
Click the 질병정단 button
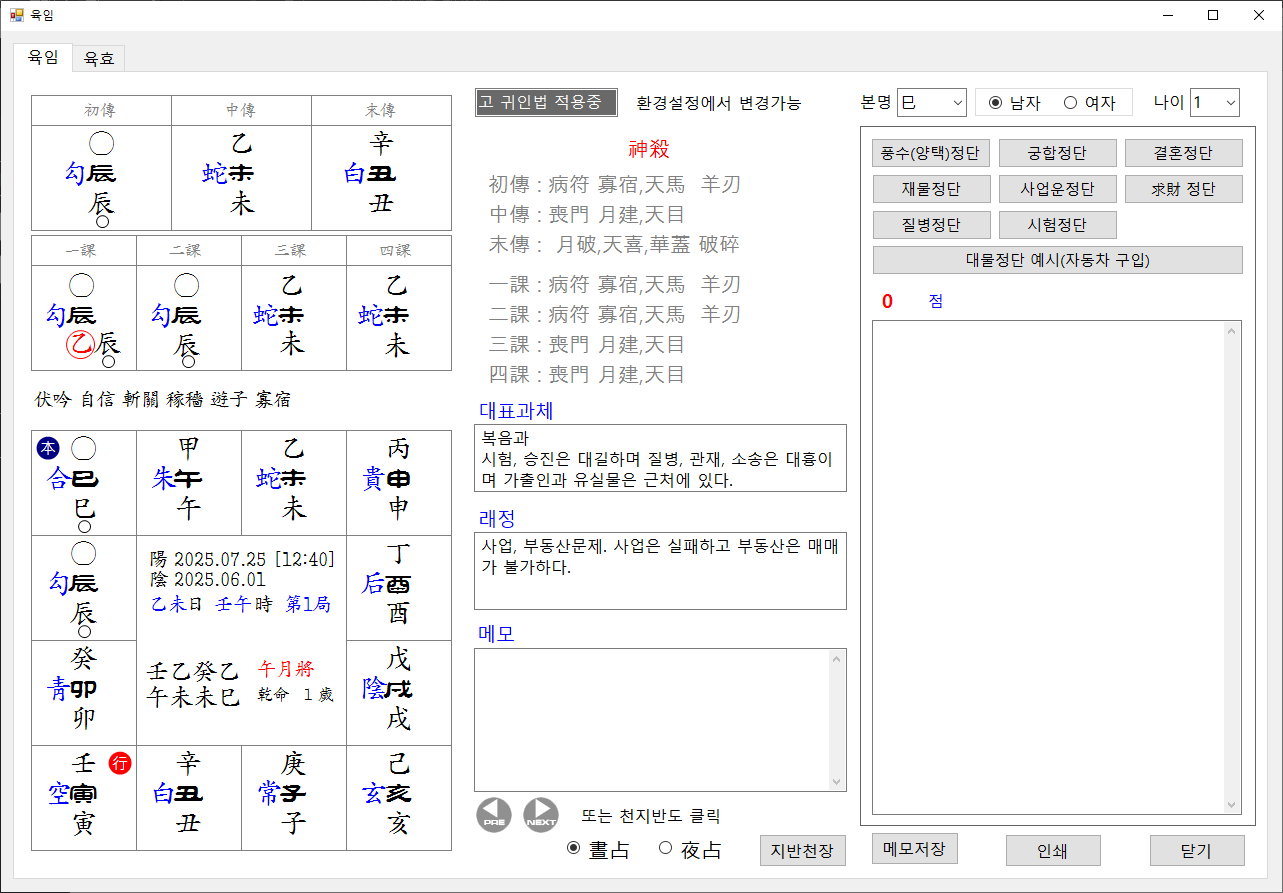[x=931, y=224]
